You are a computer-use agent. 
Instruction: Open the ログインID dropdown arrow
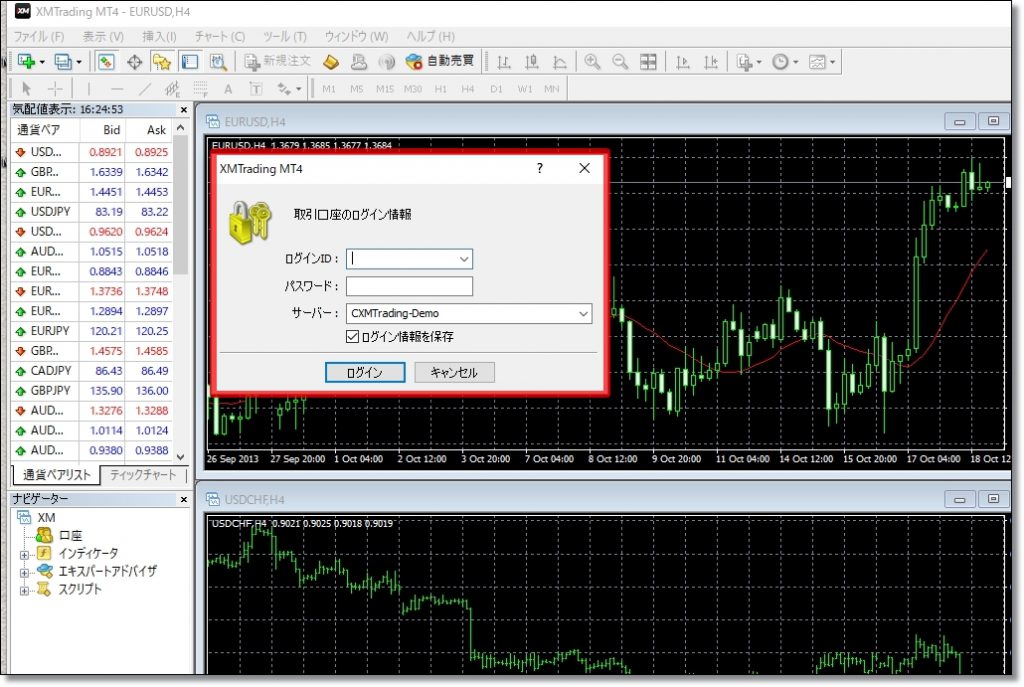(x=464, y=259)
